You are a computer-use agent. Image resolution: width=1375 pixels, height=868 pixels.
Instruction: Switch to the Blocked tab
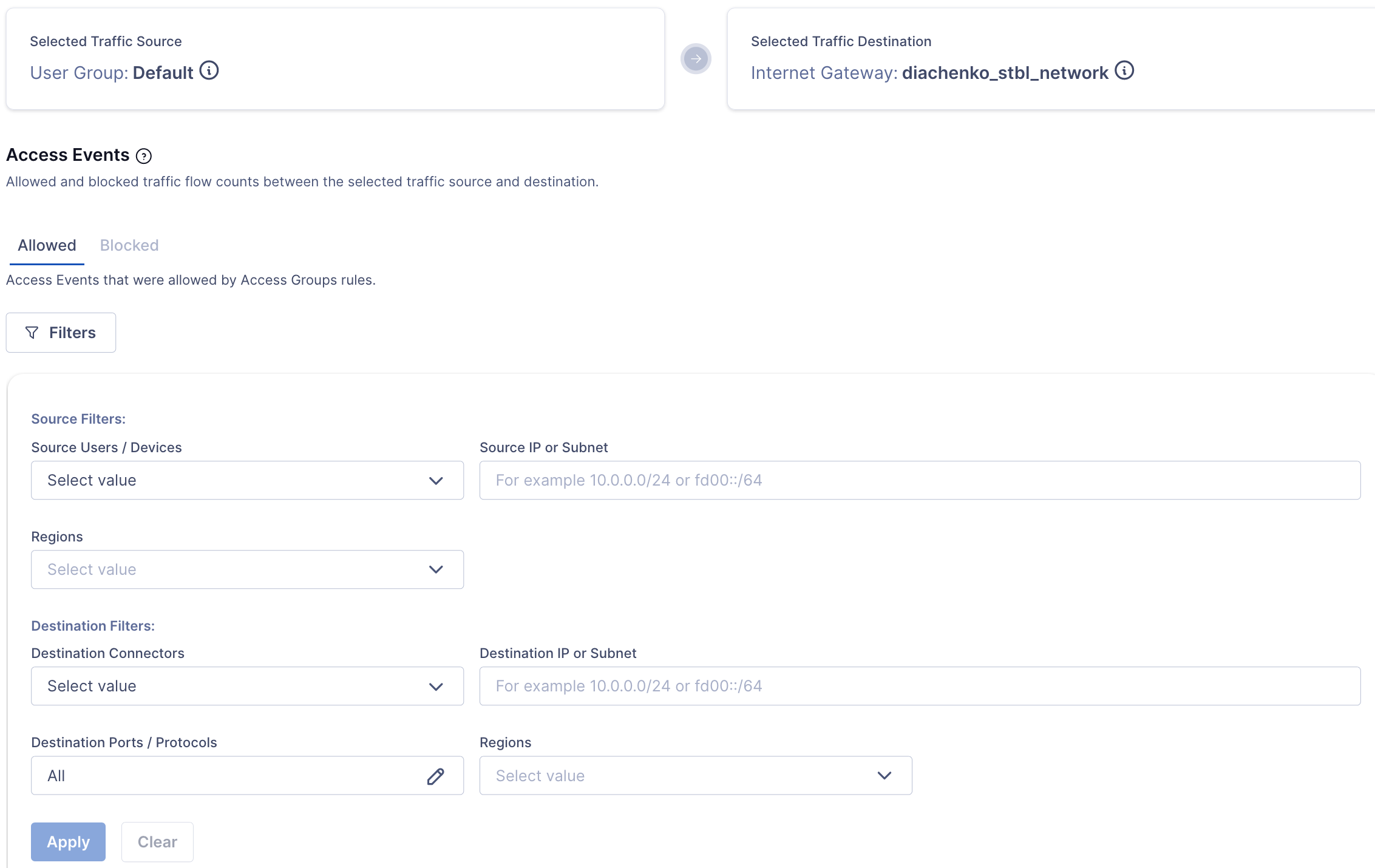129,245
